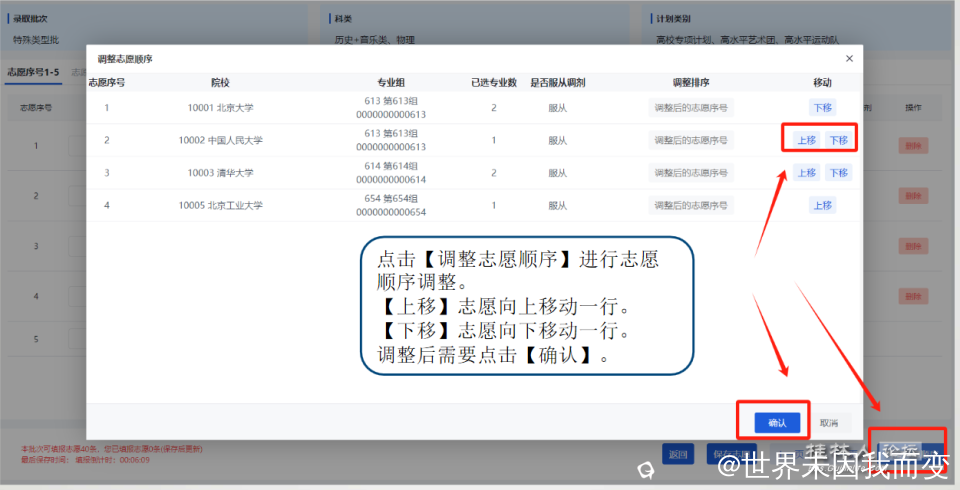The height and width of the screenshot is (490, 960).
Task: Move 北京工业大学 up with 上移
Action: pos(822,205)
